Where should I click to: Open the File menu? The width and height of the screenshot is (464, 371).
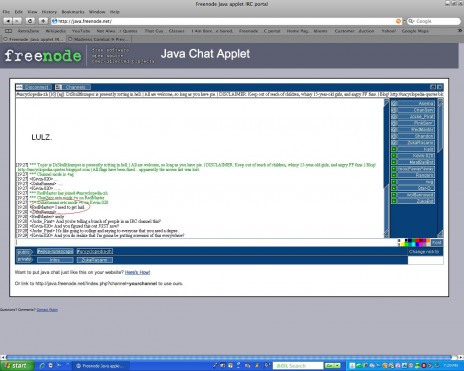click(x=6, y=12)
